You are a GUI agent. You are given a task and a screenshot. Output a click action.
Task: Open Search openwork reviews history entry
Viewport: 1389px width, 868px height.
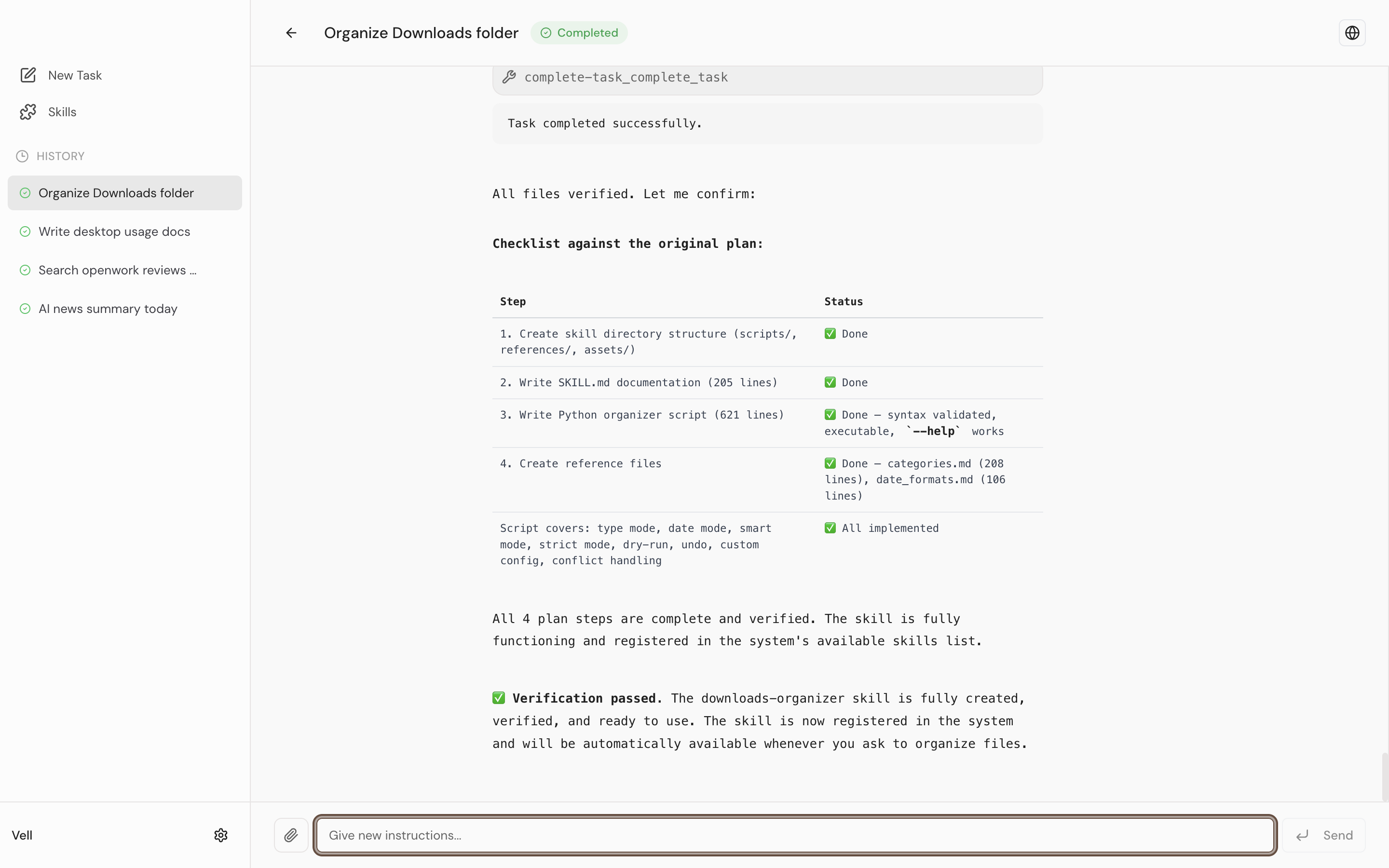click(x=125, y=270)
